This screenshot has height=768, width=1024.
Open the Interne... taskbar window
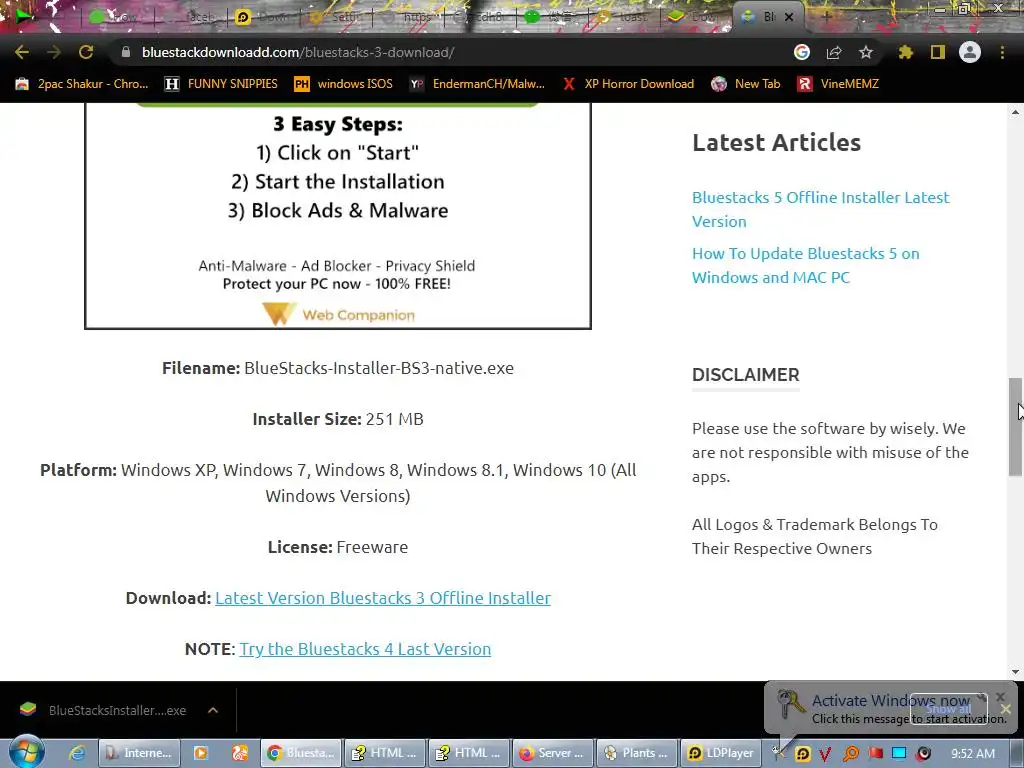138,753
